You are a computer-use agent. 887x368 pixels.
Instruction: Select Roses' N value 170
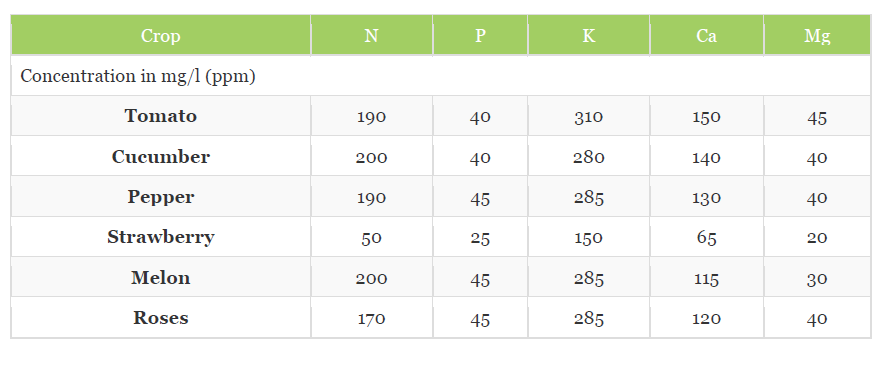coord(372,319)
